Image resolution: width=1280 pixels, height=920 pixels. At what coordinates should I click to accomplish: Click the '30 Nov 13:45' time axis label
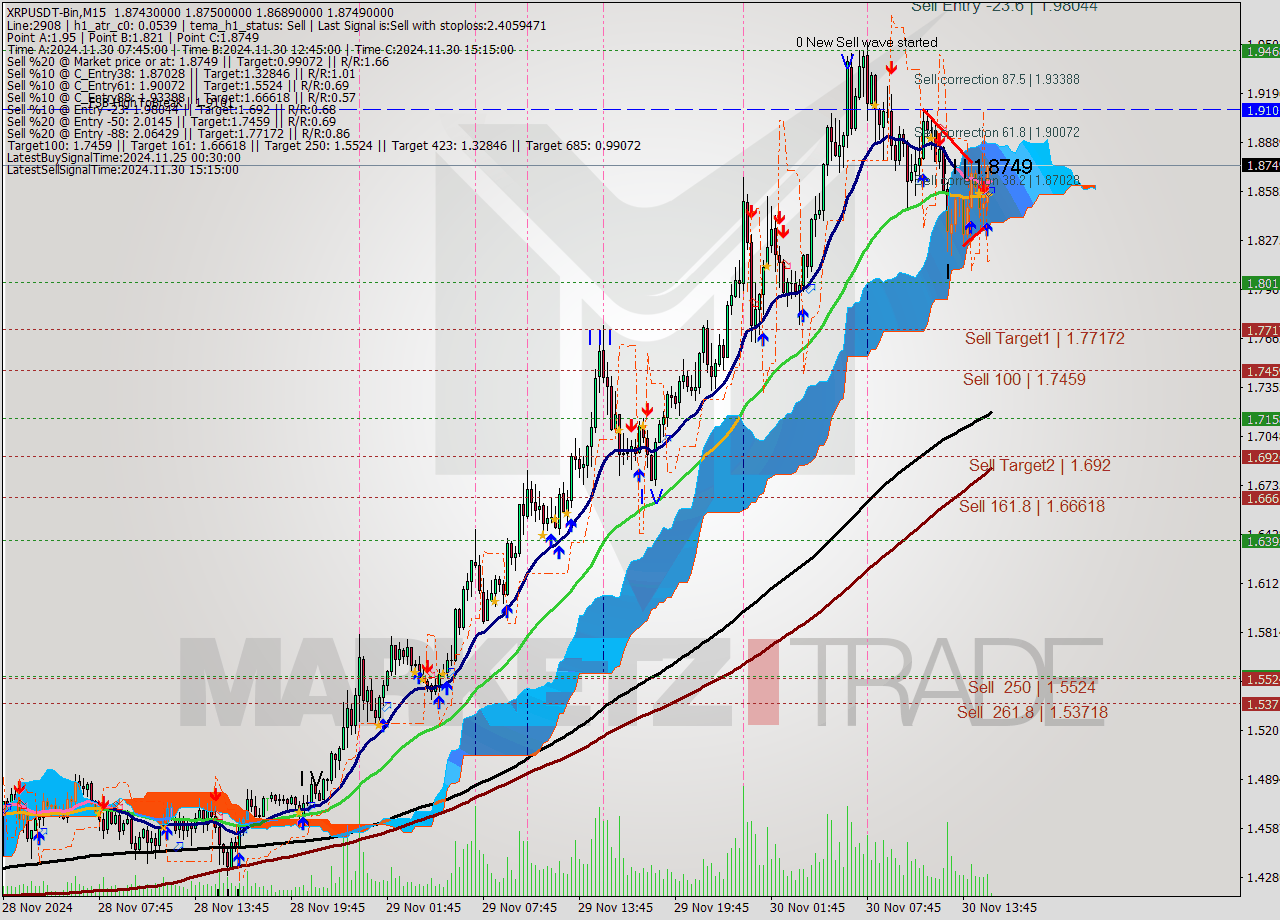point(1001,908)
